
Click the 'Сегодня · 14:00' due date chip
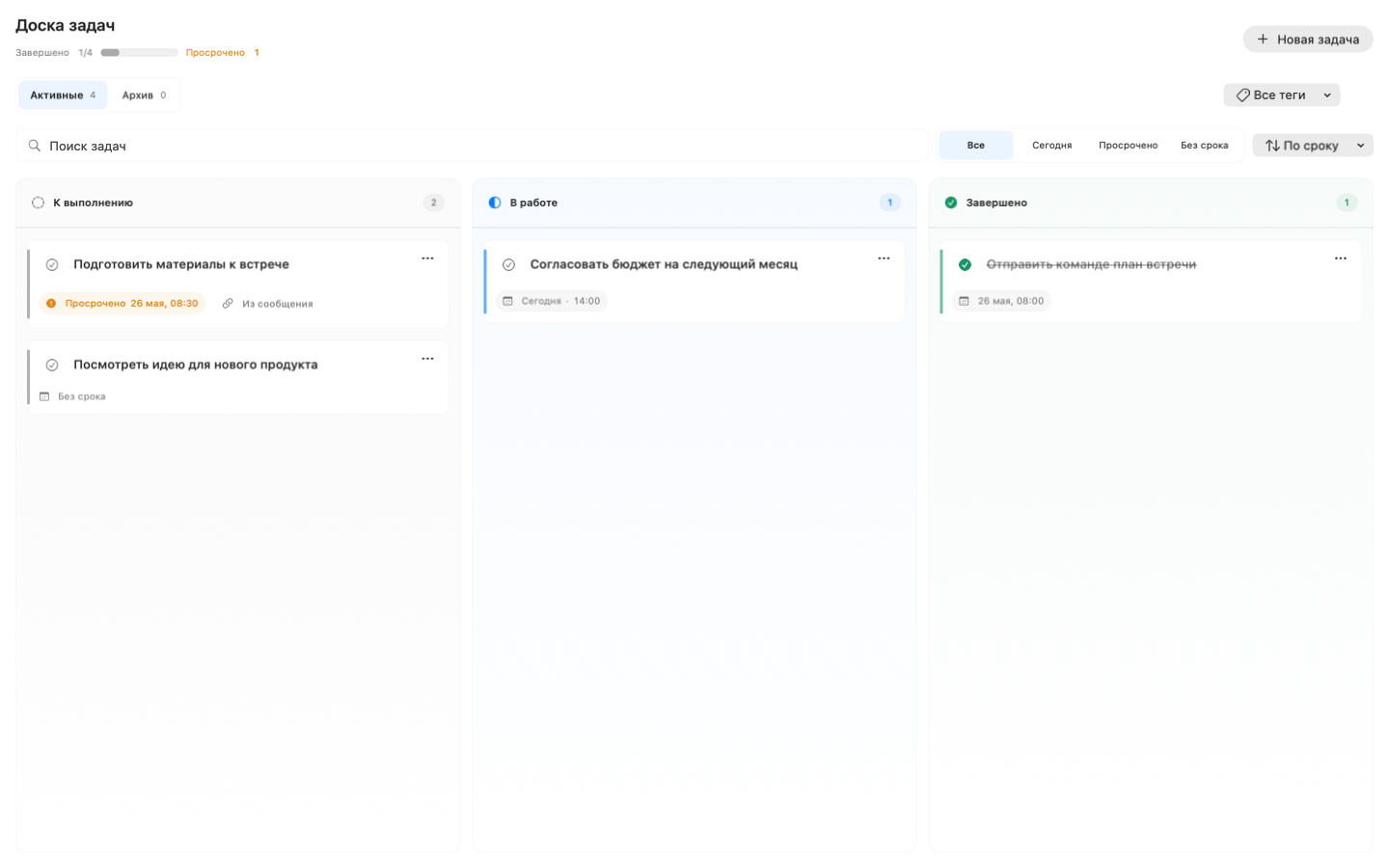coord(552,301)
